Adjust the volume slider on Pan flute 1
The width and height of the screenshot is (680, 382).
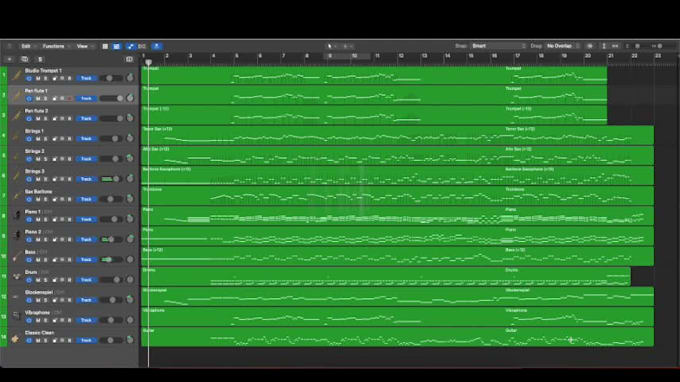click(x=111, y=98)
